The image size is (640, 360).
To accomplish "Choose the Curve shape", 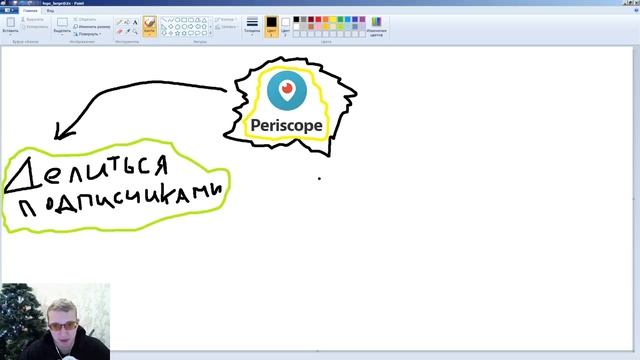I will point(171,20).
